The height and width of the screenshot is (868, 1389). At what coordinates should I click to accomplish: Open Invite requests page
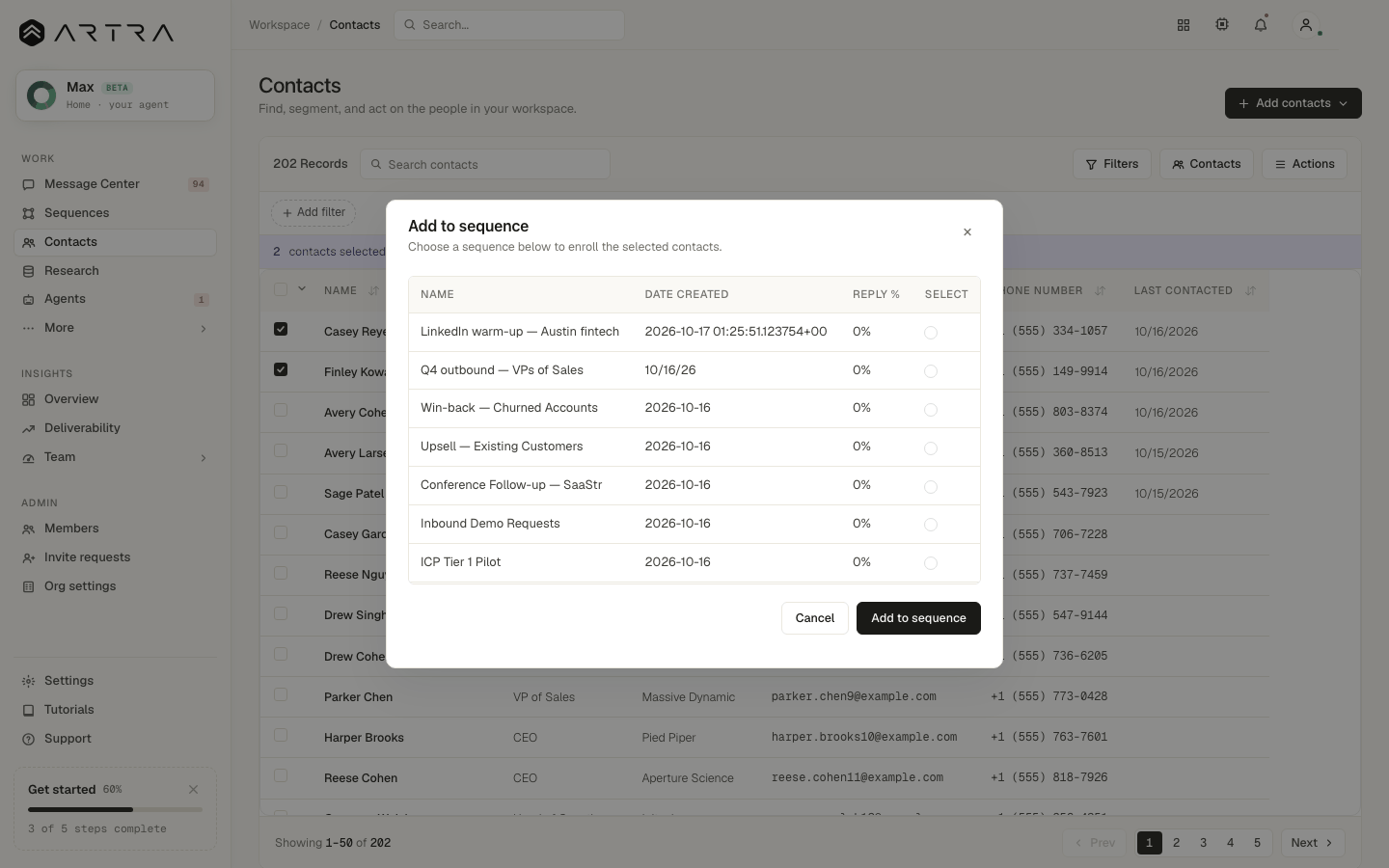click(x=116, y=557)
